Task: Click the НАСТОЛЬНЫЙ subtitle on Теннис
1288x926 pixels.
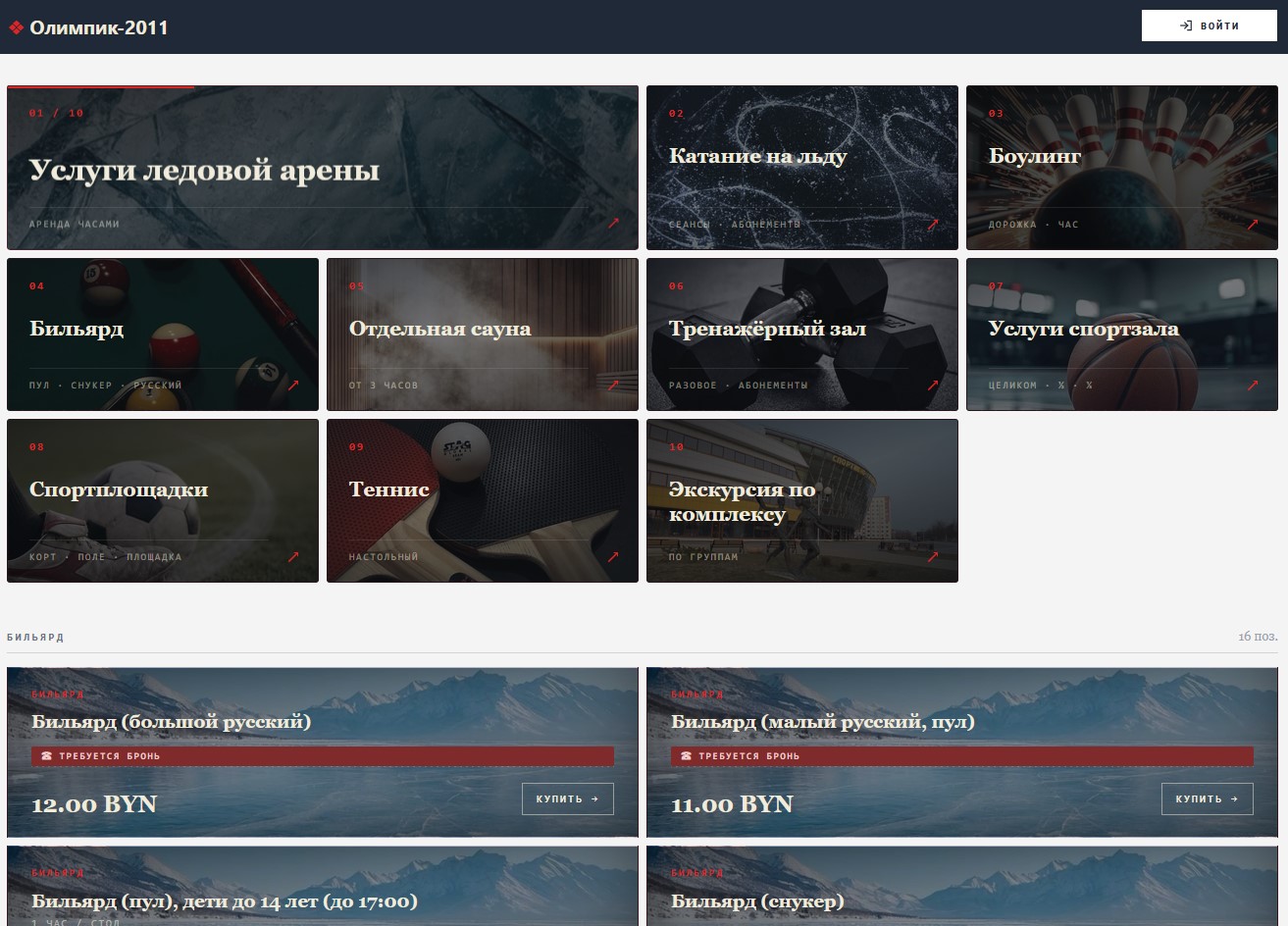Action: 384,557
